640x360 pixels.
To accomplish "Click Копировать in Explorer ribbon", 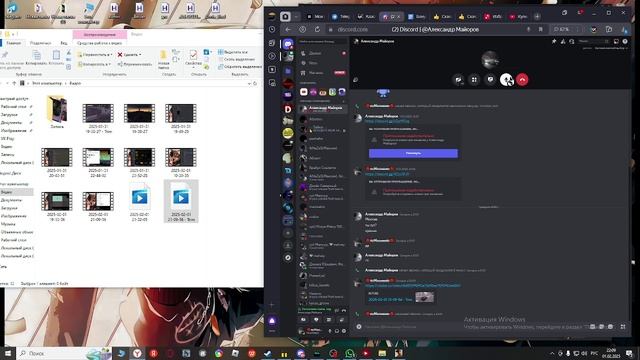I will (36, 58).
